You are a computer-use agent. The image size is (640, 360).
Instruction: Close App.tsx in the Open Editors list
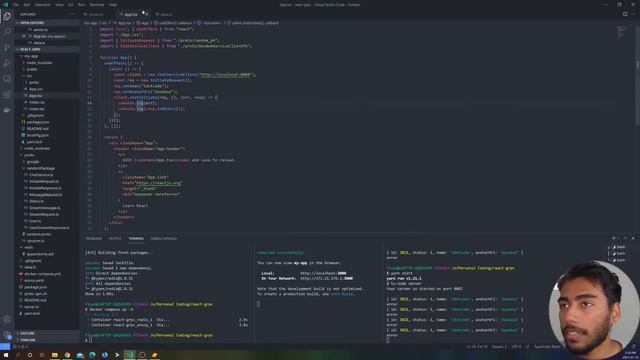pyautogui.click(x=24, y=36)
